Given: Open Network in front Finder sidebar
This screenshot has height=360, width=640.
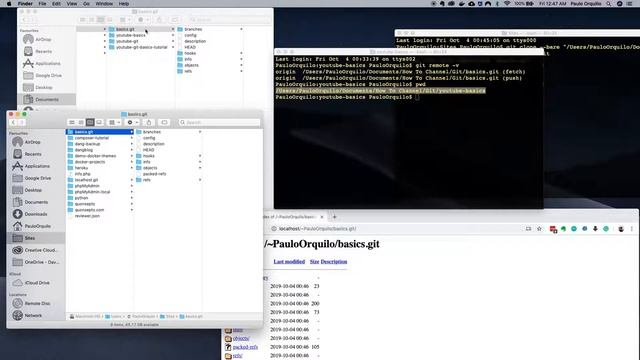Looking at the screenshot, I should [33, 316].
